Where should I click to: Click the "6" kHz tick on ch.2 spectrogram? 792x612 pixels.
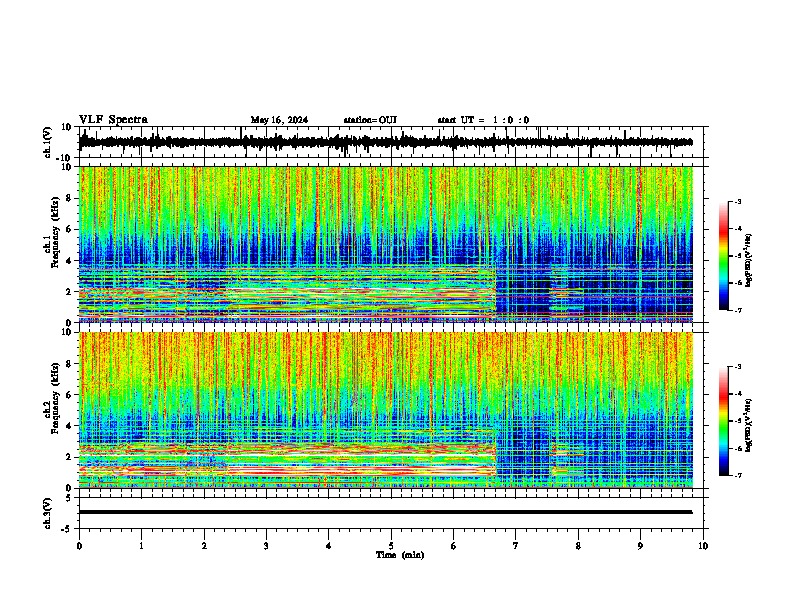69,394
